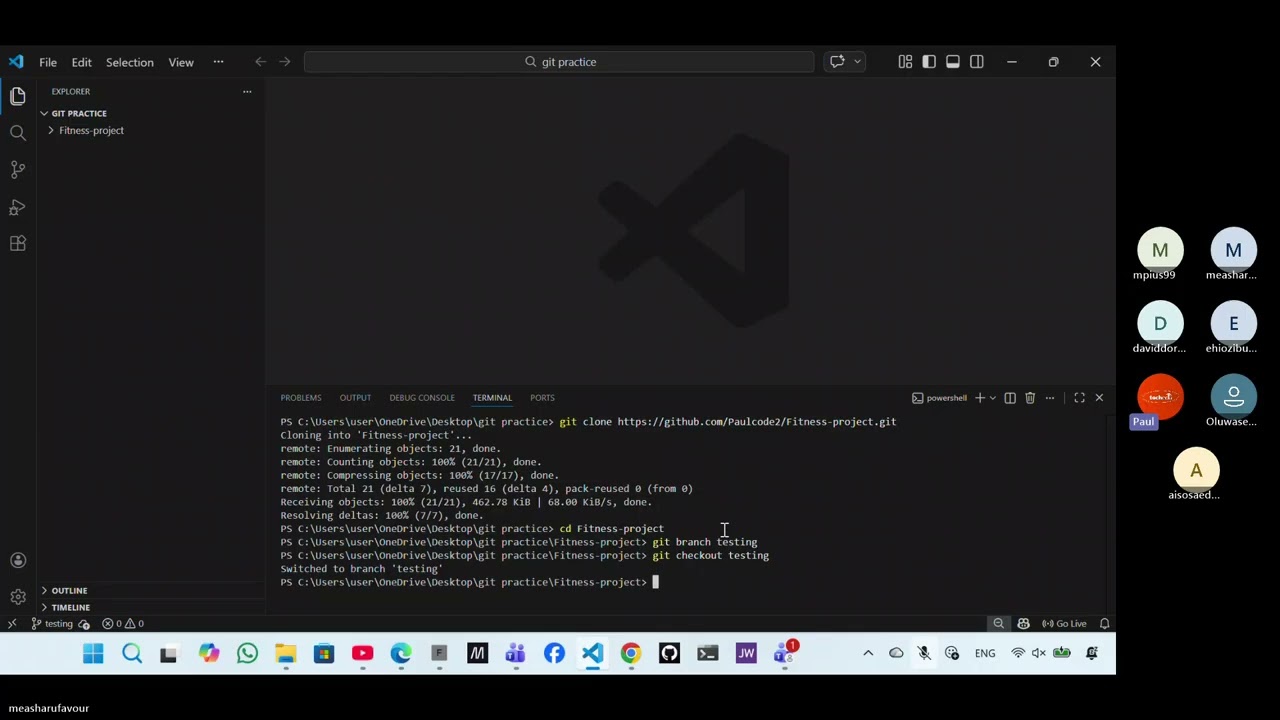Click the ENG language indicator
The height and width of the screenshot is (720, 1280).
point(985,654)
